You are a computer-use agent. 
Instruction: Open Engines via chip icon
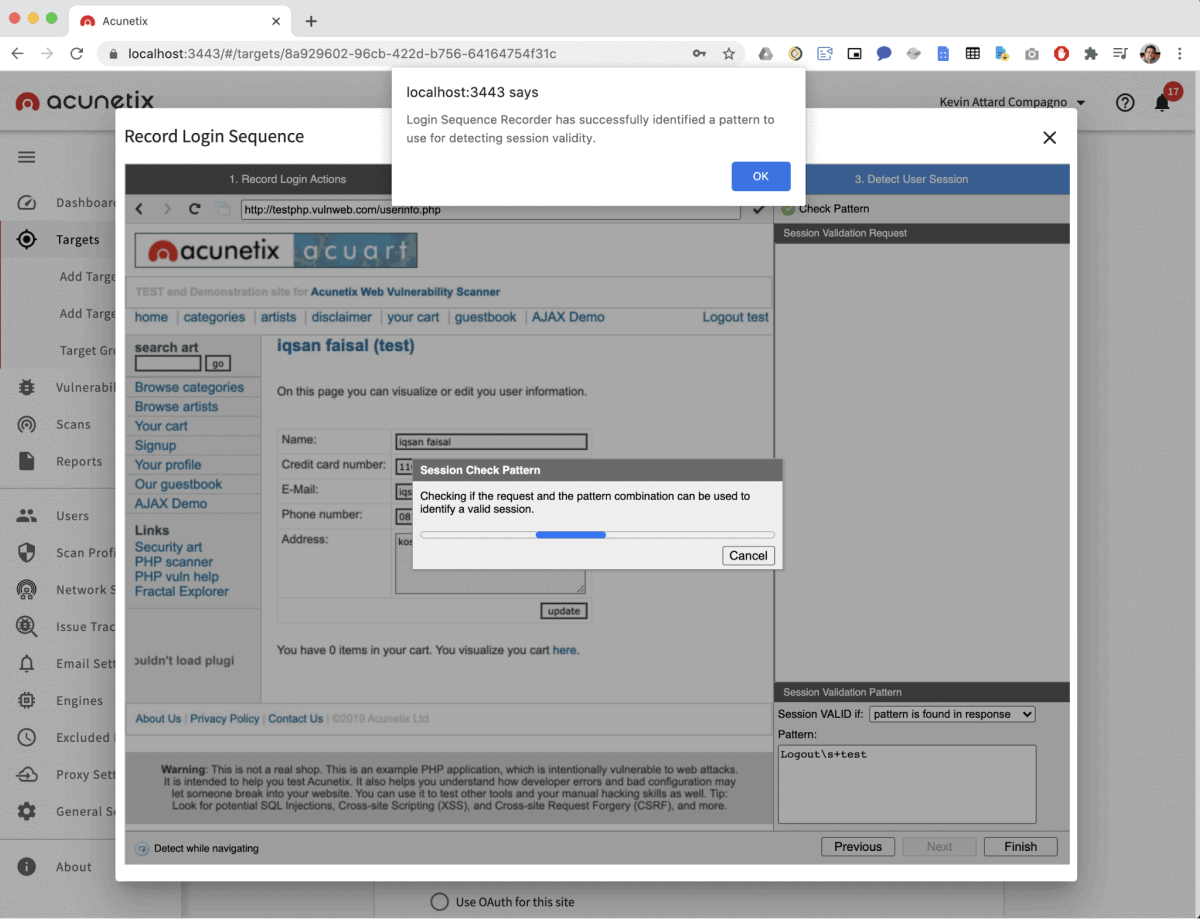(27, 701)
